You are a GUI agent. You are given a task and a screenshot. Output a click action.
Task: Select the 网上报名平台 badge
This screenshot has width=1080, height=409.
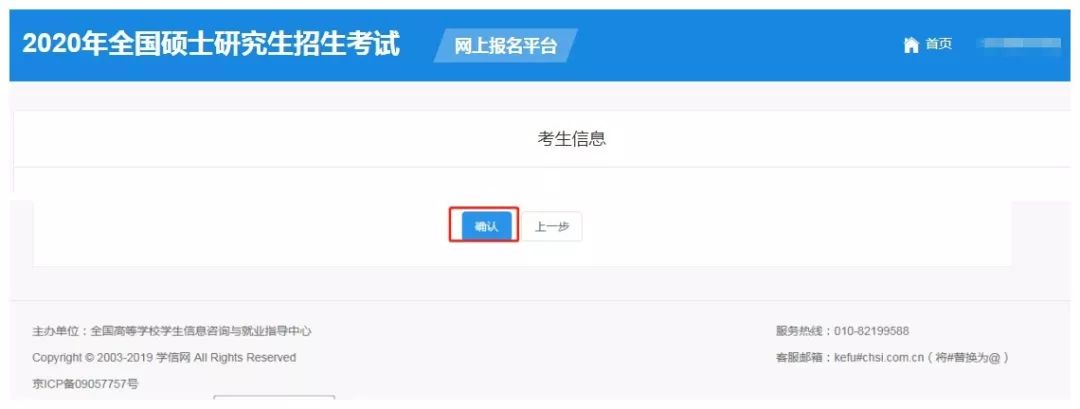pos(505,45)
